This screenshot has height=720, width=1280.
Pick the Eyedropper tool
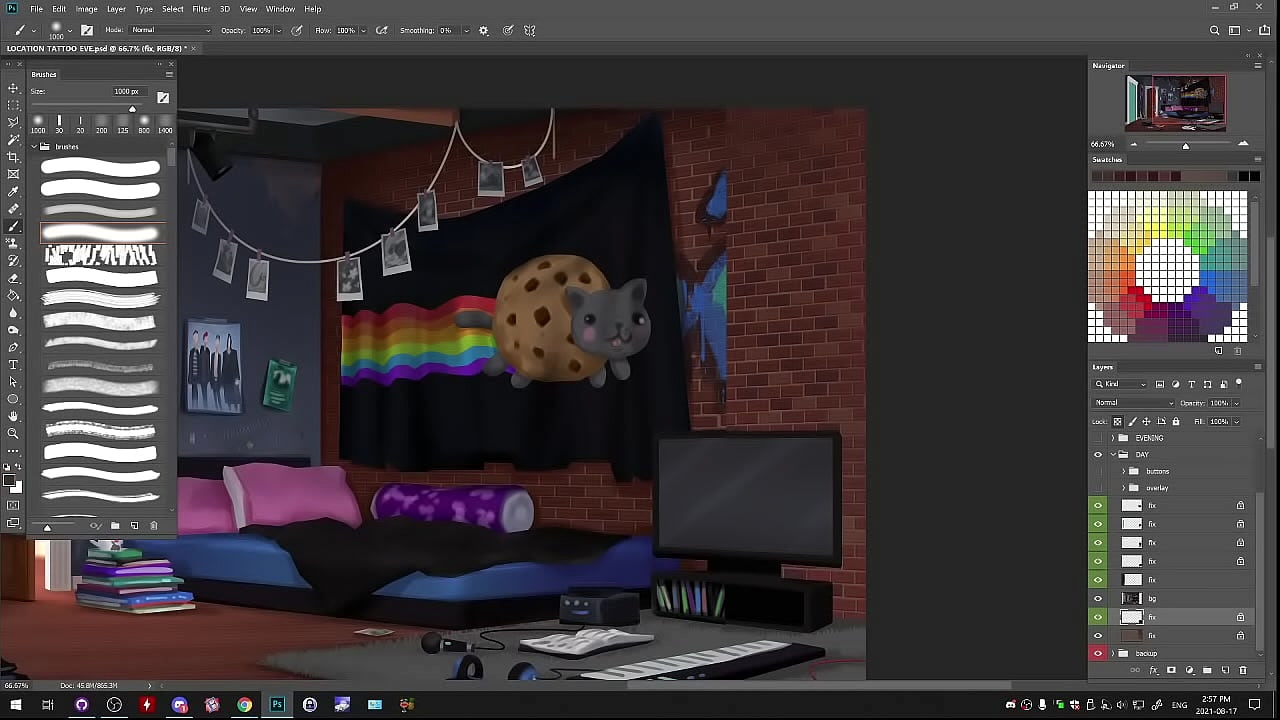[13, 192]
